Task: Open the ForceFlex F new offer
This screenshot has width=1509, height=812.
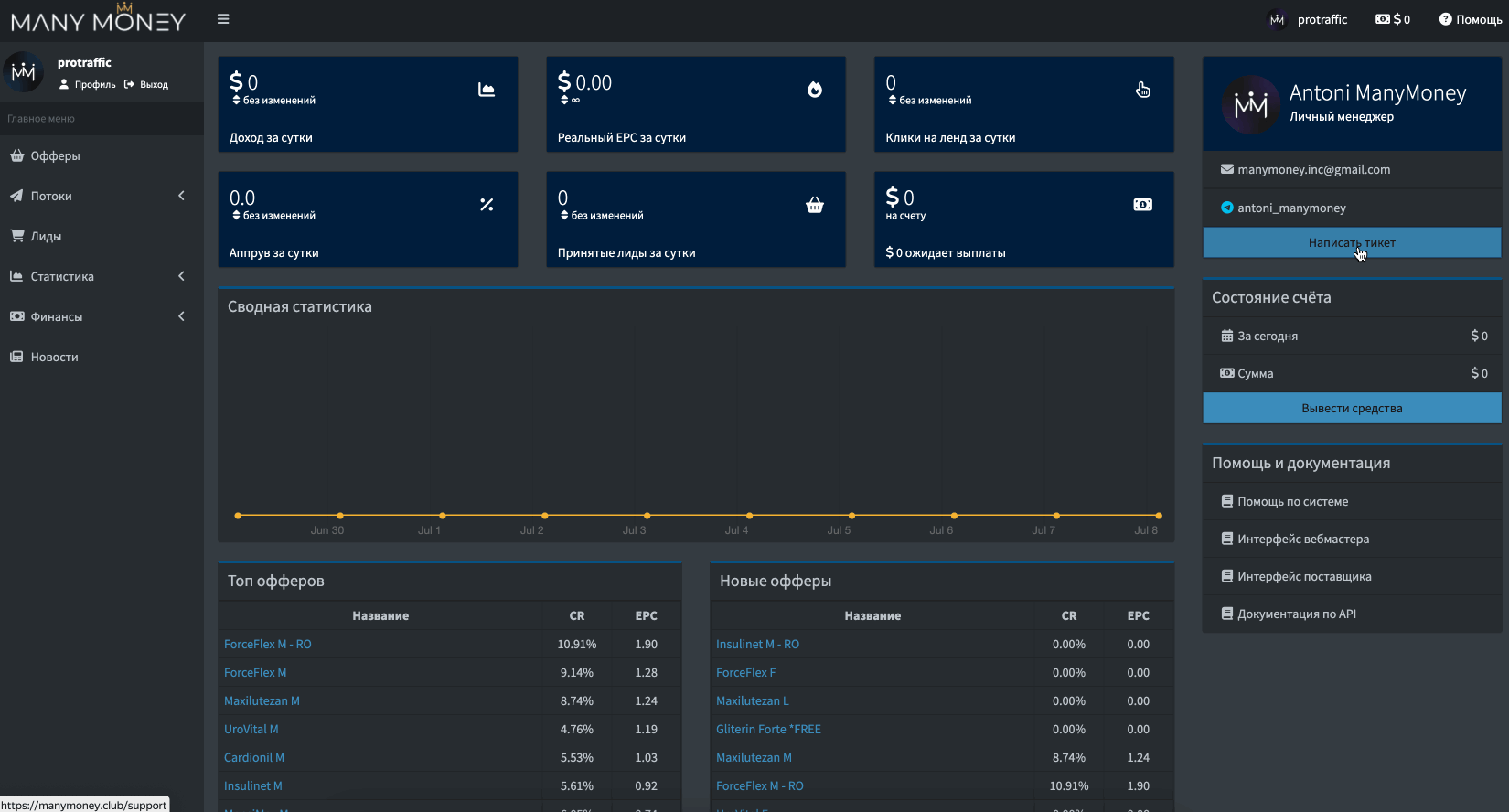Action: (x=745, y=672)
